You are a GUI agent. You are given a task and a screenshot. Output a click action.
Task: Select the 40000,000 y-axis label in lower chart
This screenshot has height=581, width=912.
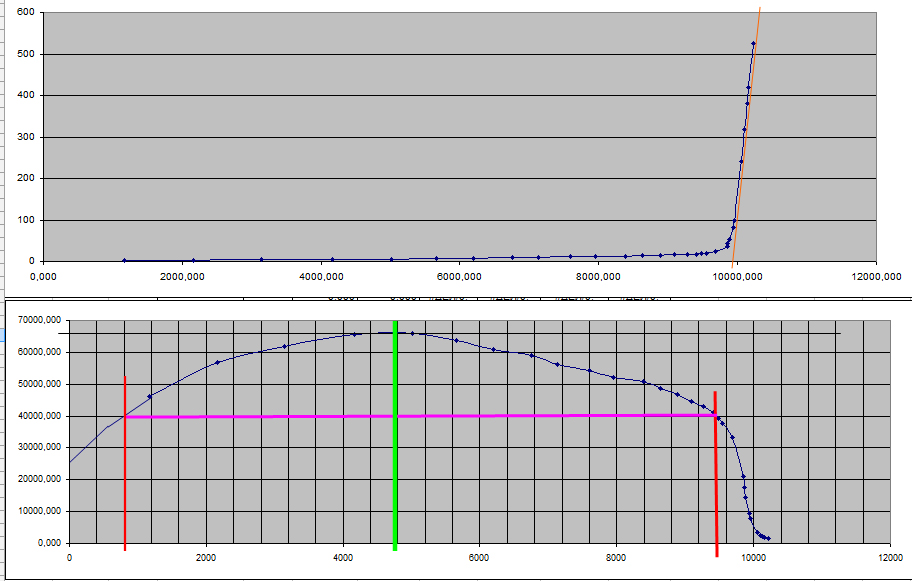click(37, 416)
